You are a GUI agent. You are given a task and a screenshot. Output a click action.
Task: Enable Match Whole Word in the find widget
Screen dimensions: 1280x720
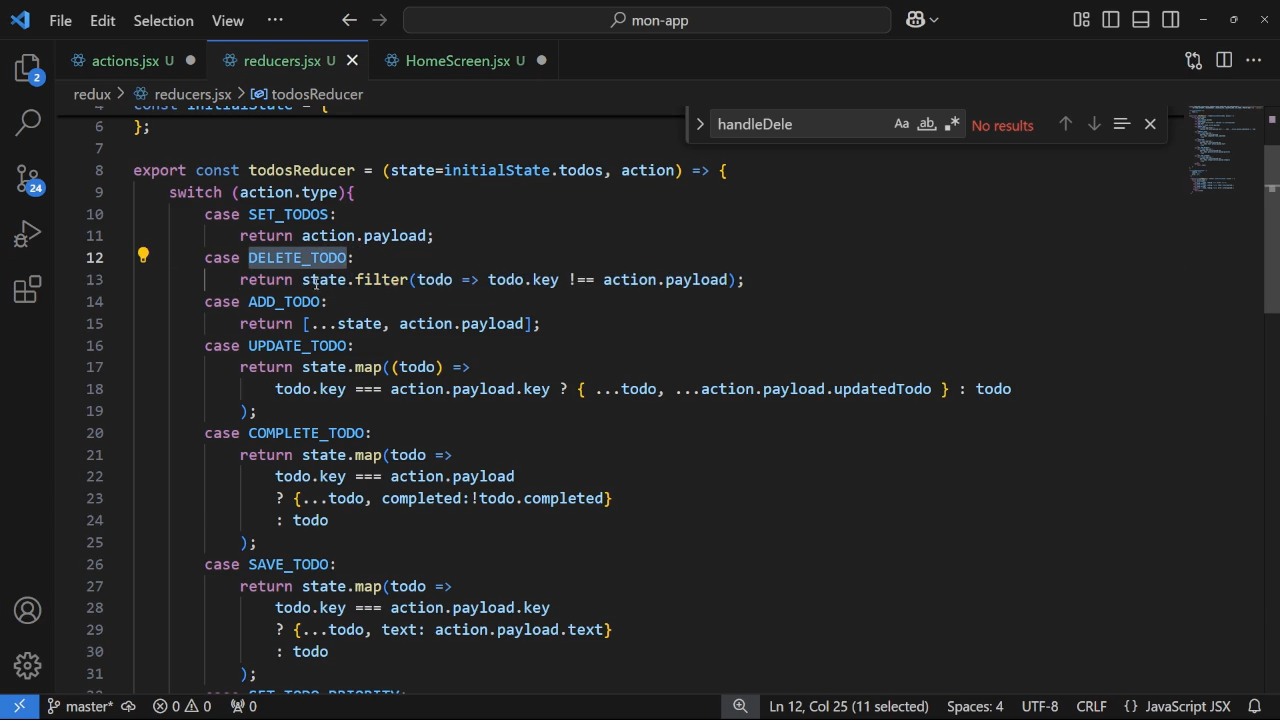[x=926, y=123]
